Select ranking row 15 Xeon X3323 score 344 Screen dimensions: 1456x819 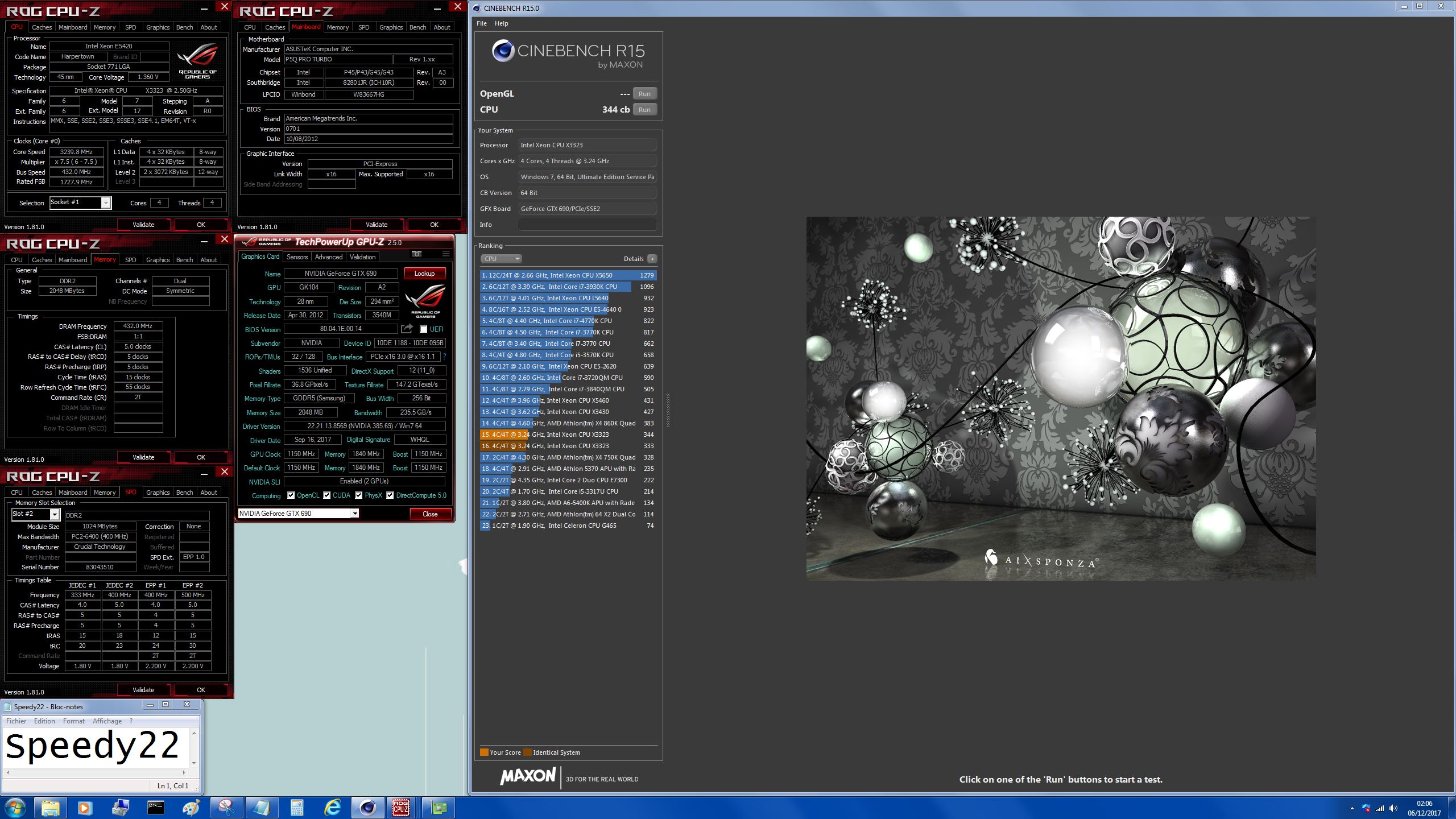[568, 435]
